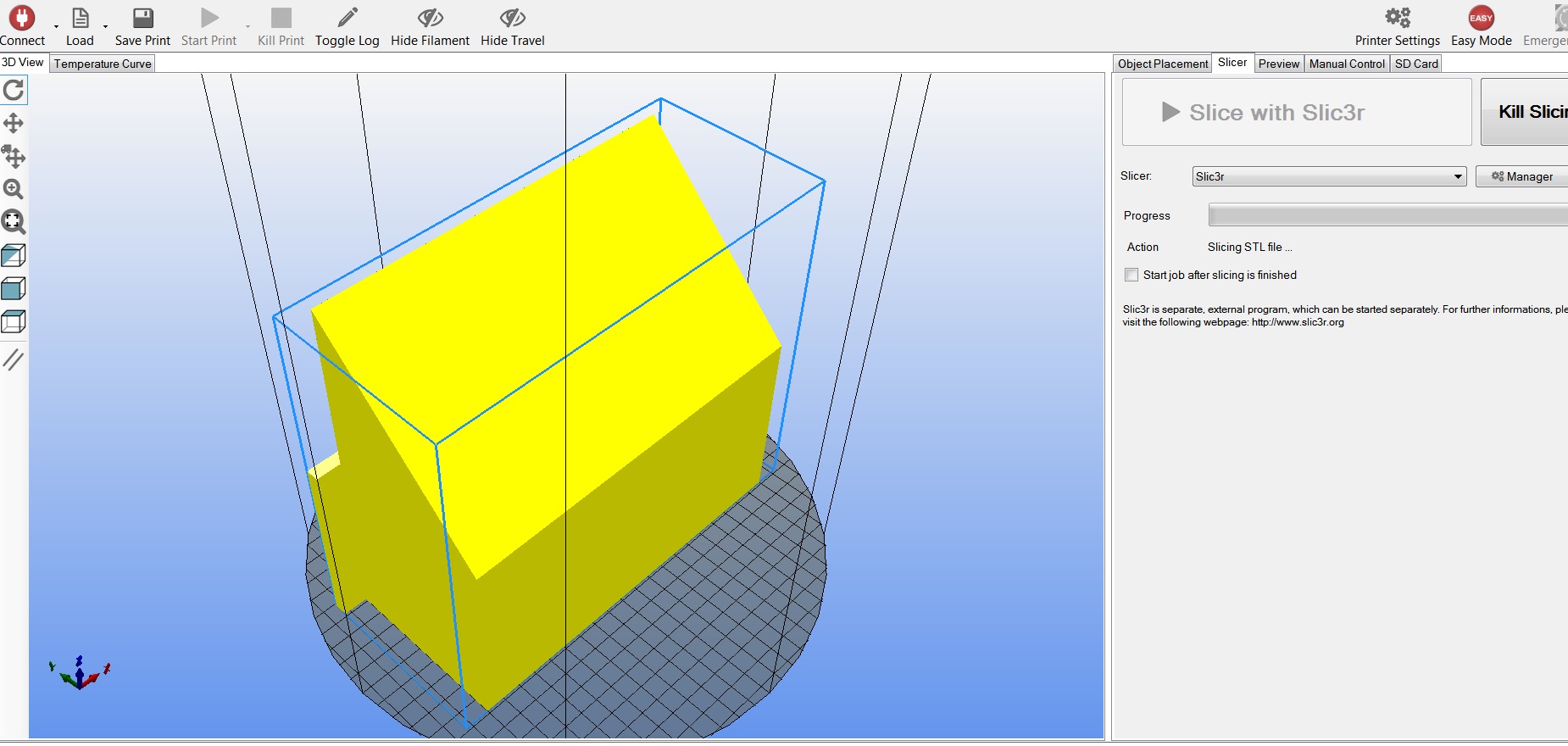Enable Start job after slicing is finished
1568x746 pixels.
point(1132,275)
